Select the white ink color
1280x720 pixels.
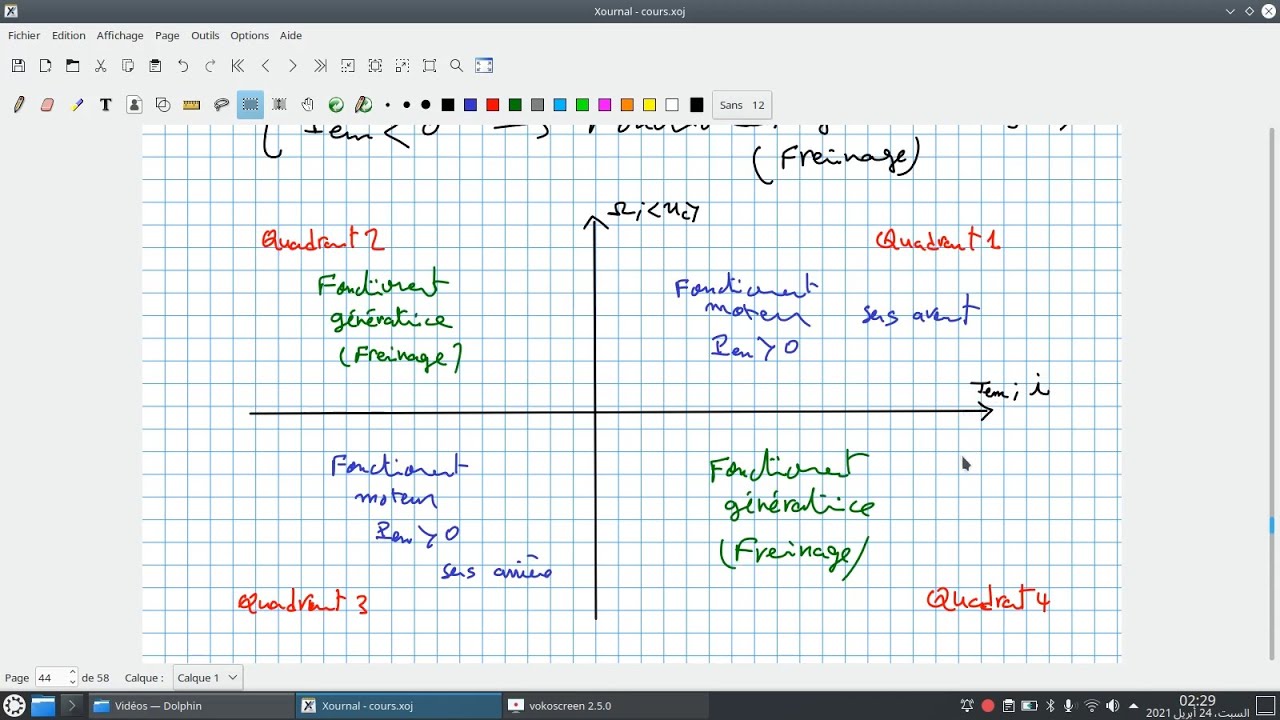[672, 105]
